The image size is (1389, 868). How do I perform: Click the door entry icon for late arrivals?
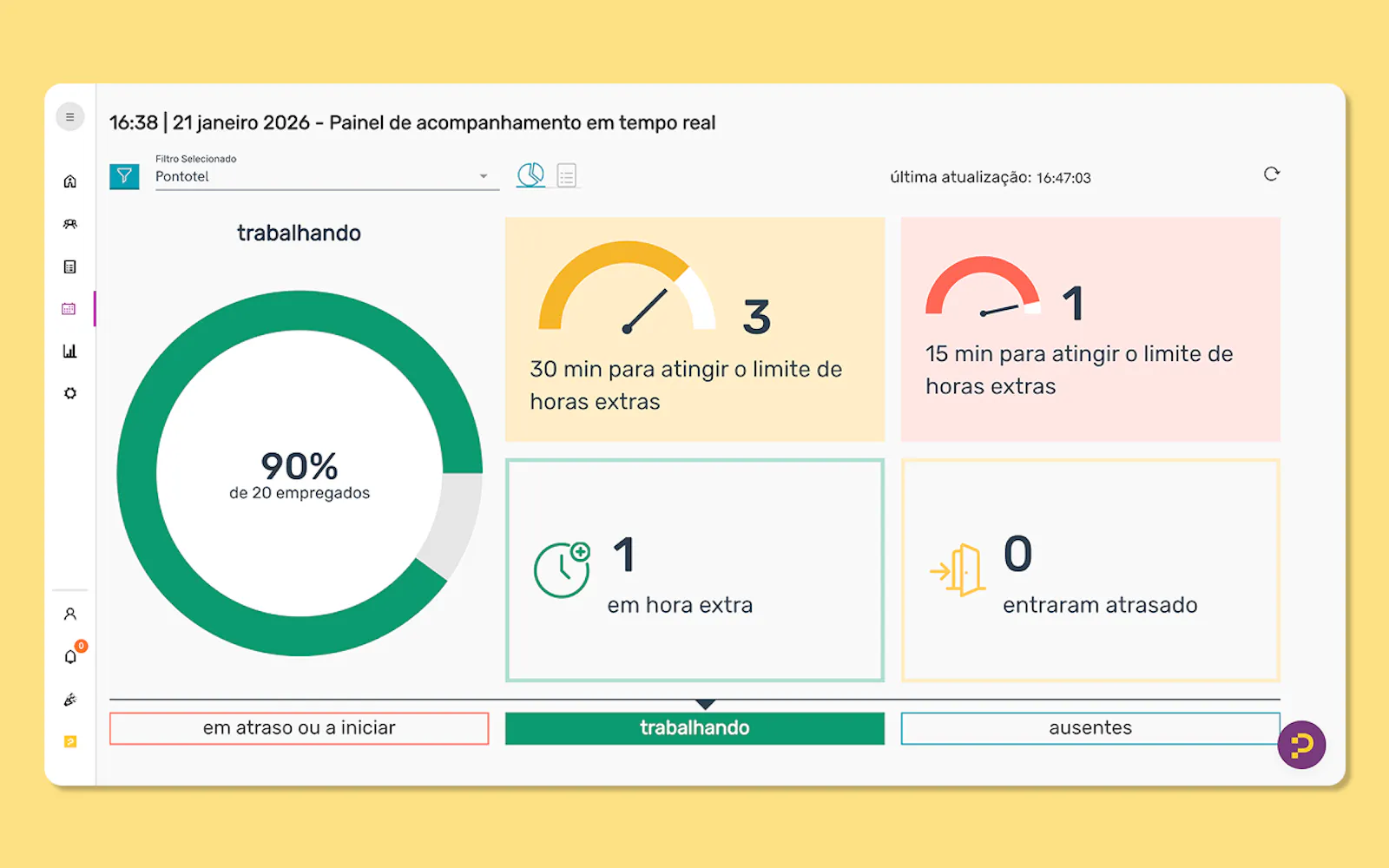957,570
